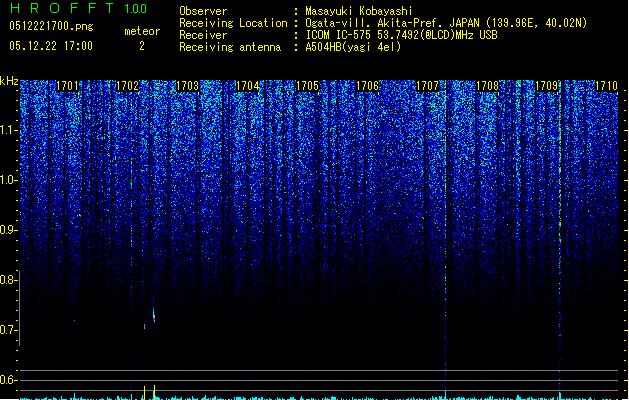The width and height of the screenshot is (629, 400).
Task: Click the 1710 time marker
Action: (x=606, y=86)
